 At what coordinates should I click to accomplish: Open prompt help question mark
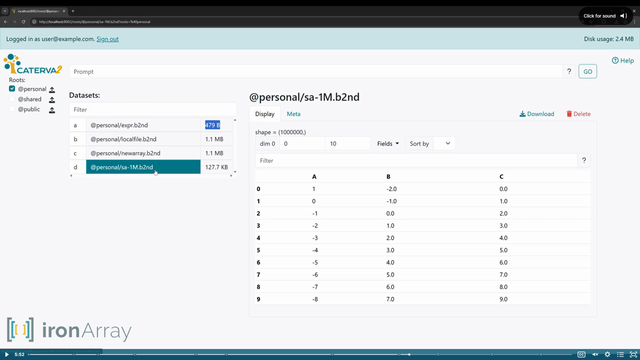(x=569, y=71)
